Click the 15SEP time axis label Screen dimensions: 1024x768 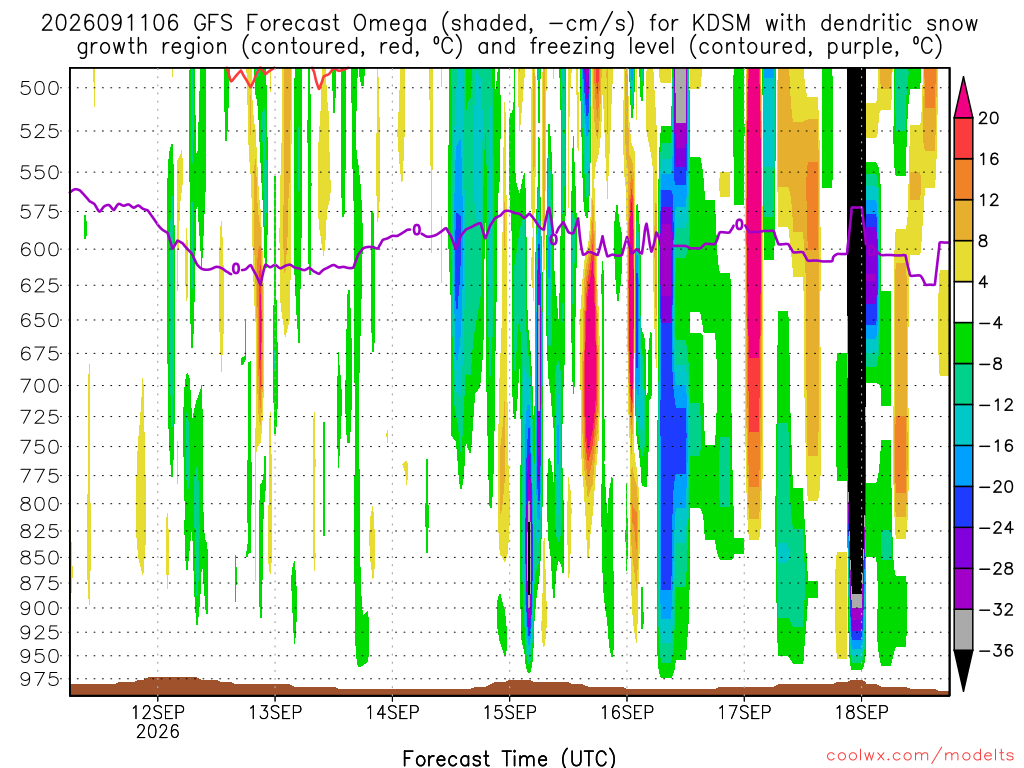pos(509,712)
